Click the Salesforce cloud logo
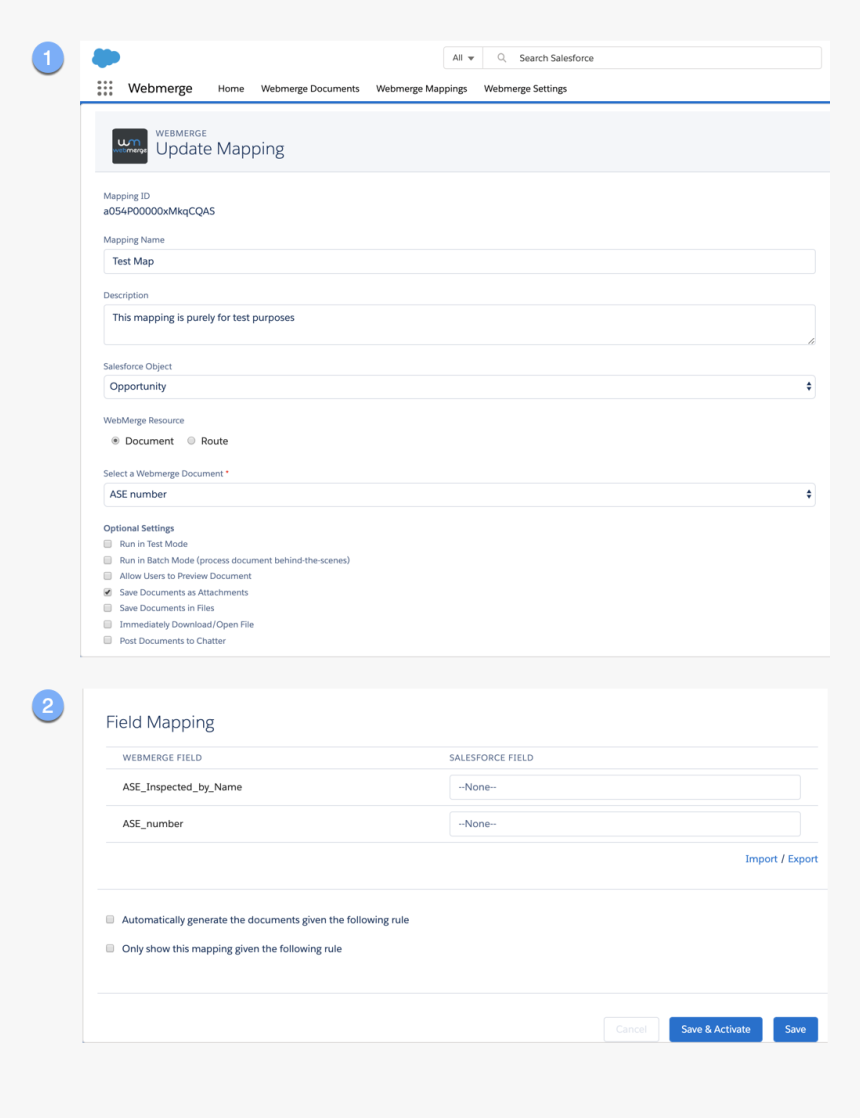This screenshot has width=860, height=1118. pos(106,58)
